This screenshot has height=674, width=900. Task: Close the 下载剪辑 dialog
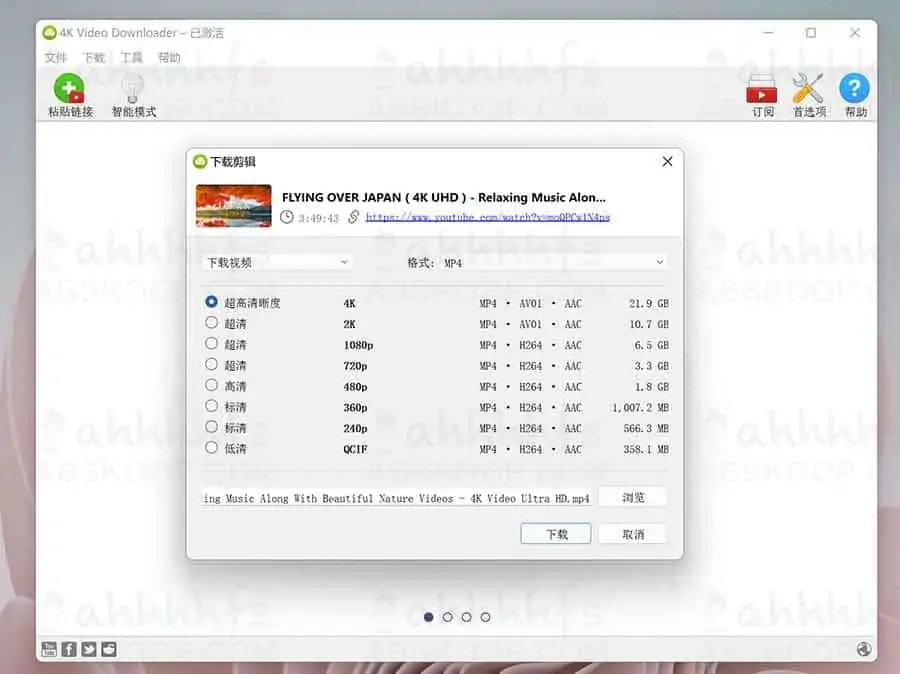667,162
